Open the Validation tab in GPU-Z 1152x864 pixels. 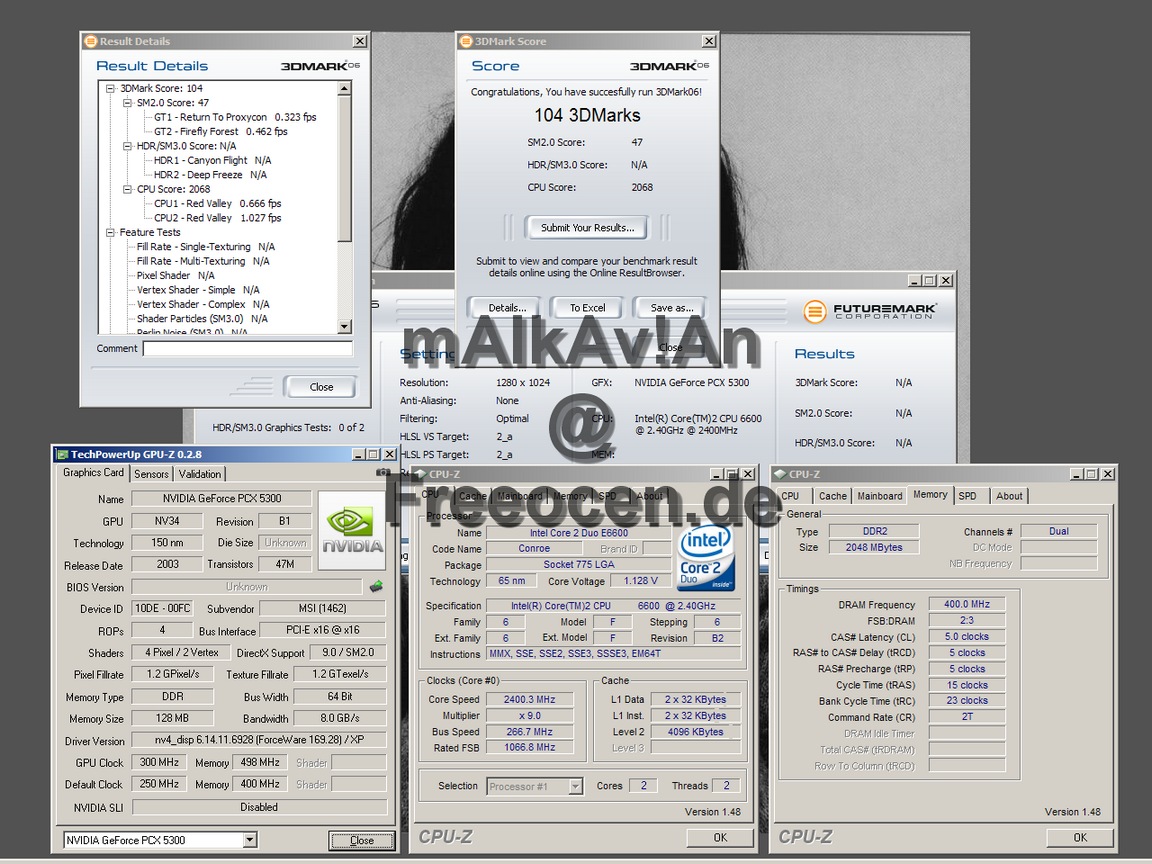[200, 474]
